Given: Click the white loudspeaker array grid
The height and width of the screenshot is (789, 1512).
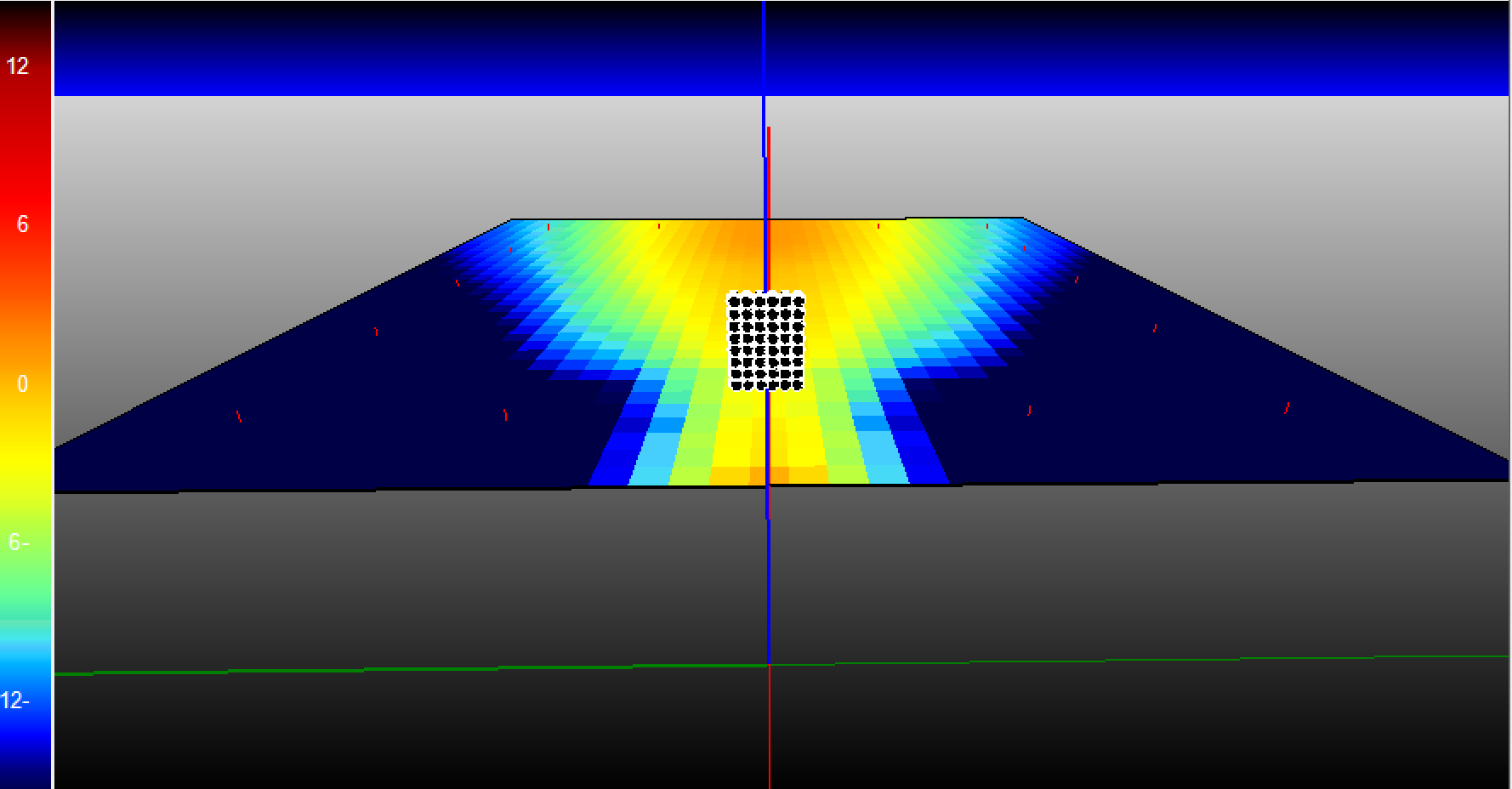Looking at the screenshot, I should pos(765,341).
